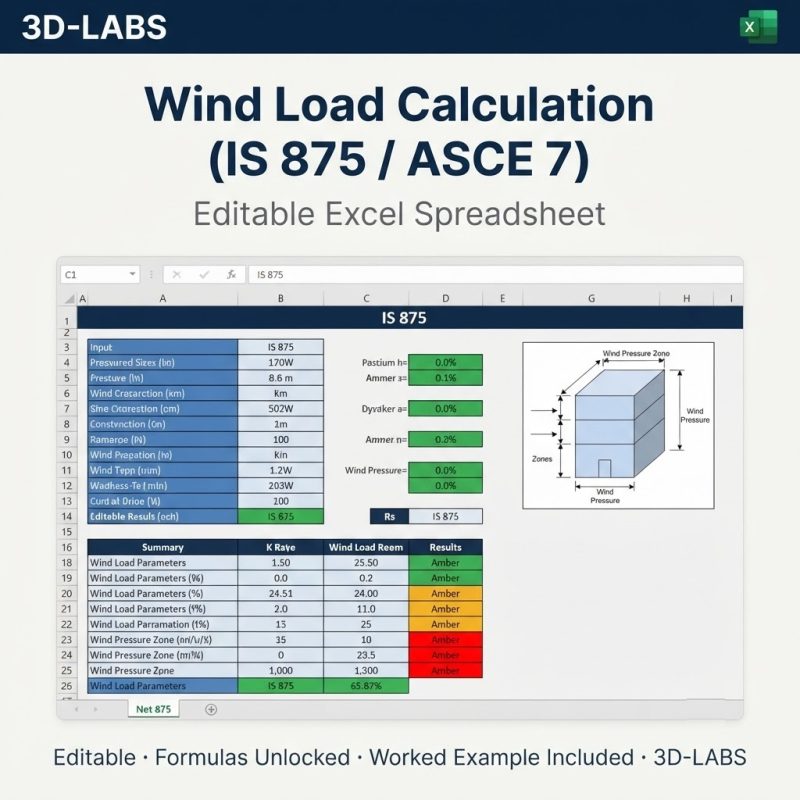Viewport: 800px width, 800px height.
Task: Click the 3D-LABS header logo text
Action: click(x=94, y=27)
